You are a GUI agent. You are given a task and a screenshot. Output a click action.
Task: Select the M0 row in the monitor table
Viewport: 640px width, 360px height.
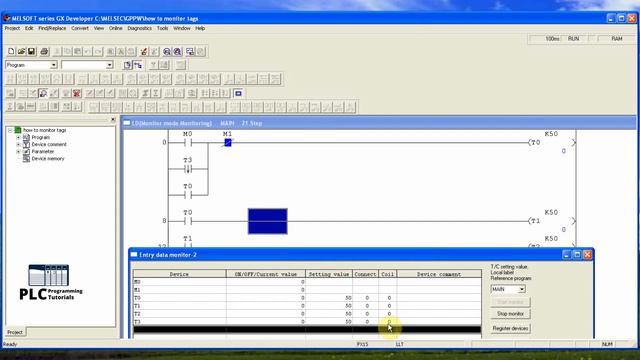coord(307,282)
